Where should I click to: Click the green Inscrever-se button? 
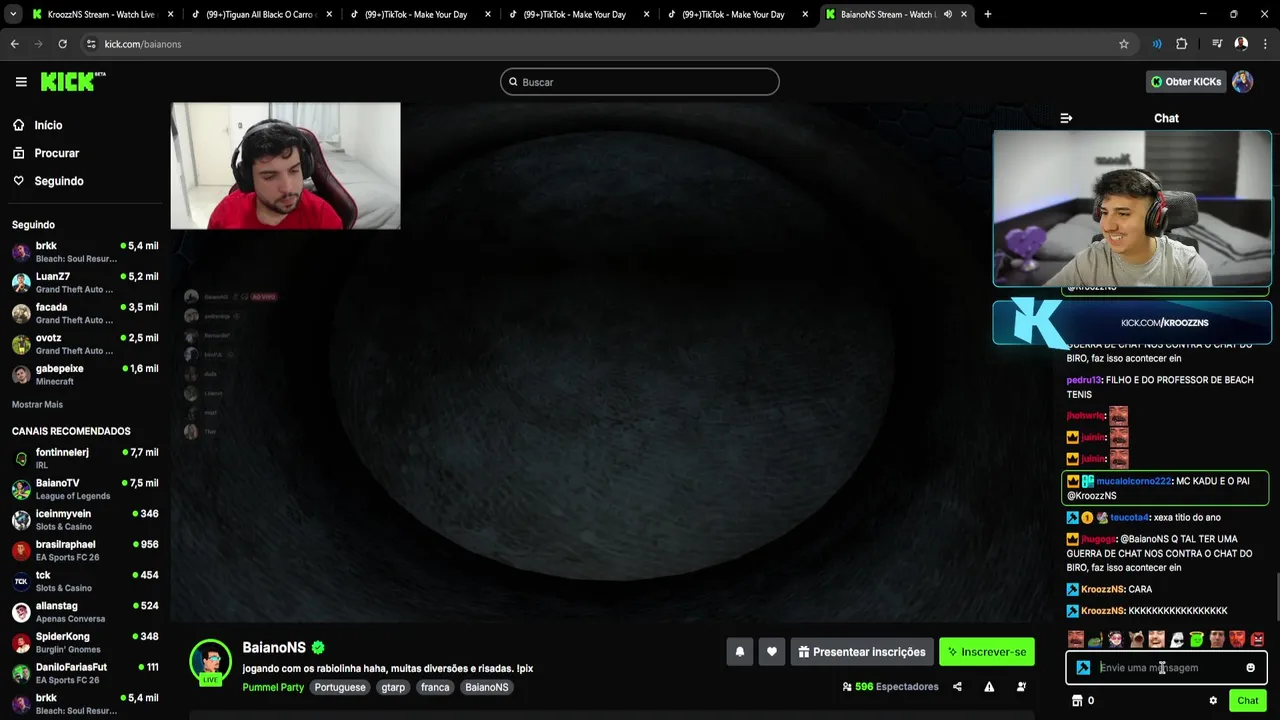987,652
